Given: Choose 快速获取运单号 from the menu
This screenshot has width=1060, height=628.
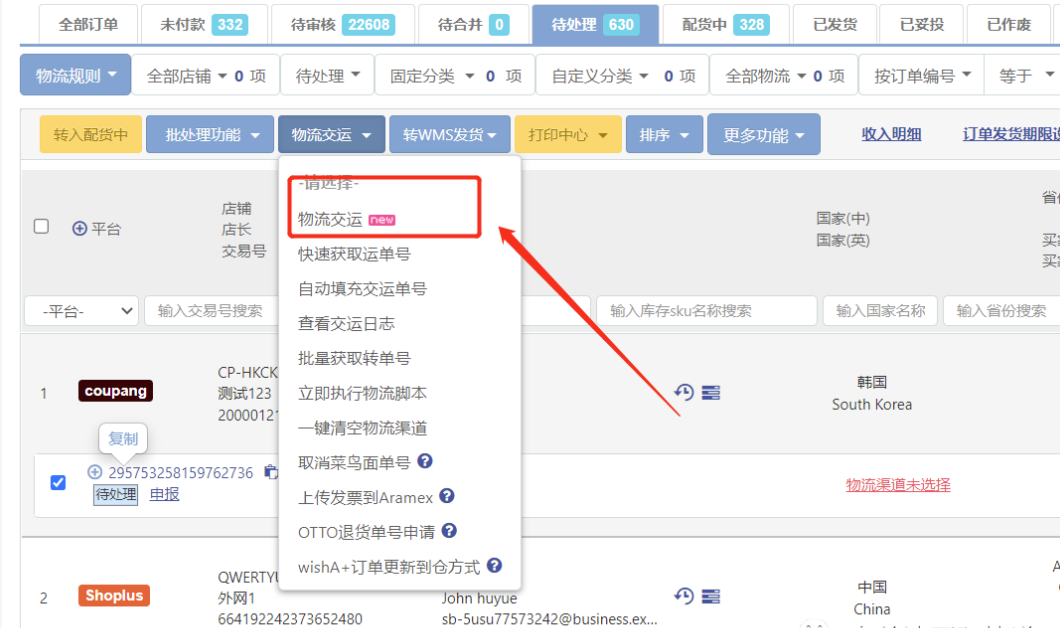Looking at the screenshot, I should pos(354,254).
